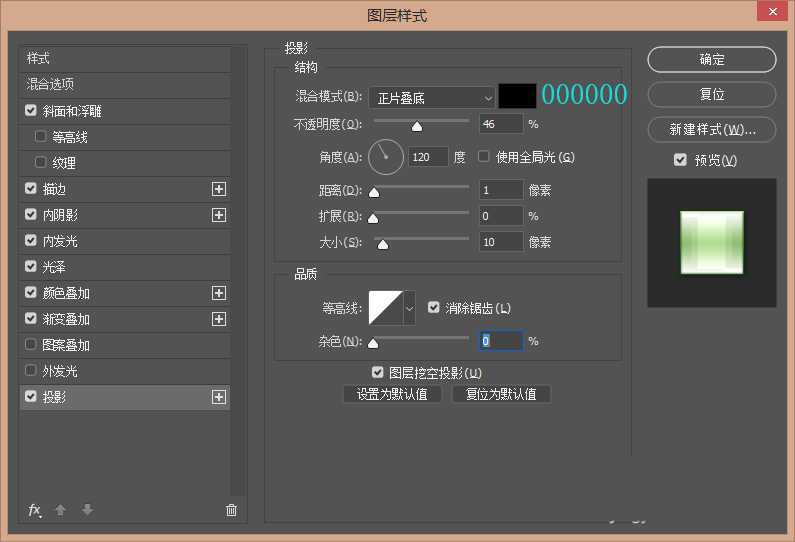Screen dimensions: 795x542
Task: Toggle the 消除锯齿 checkbox
Action: click(434, 308)
